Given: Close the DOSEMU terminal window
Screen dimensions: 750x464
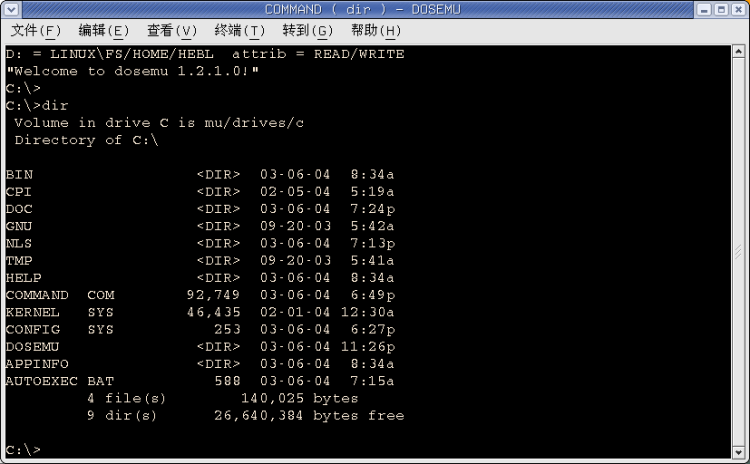Looking at the screenshot, I should (x=738, y=9).
